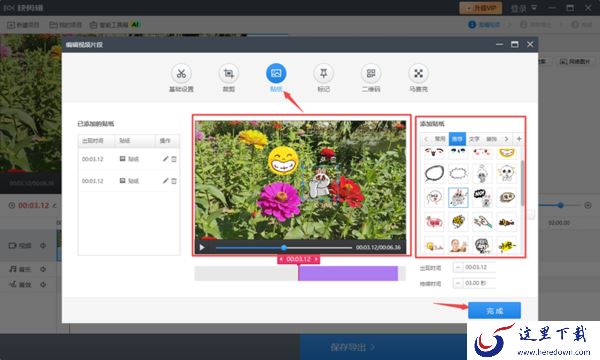
Task: Pick the spiky thought bubble sticker
Action: click(x=458, y=173)
